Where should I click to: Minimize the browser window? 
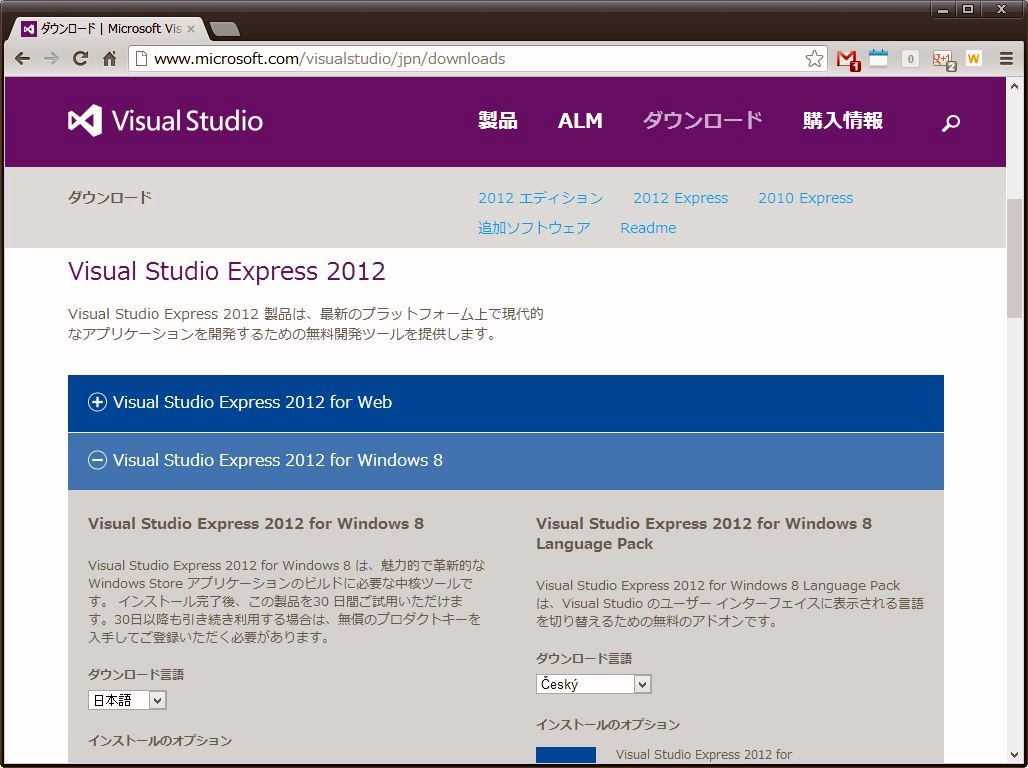943,9
